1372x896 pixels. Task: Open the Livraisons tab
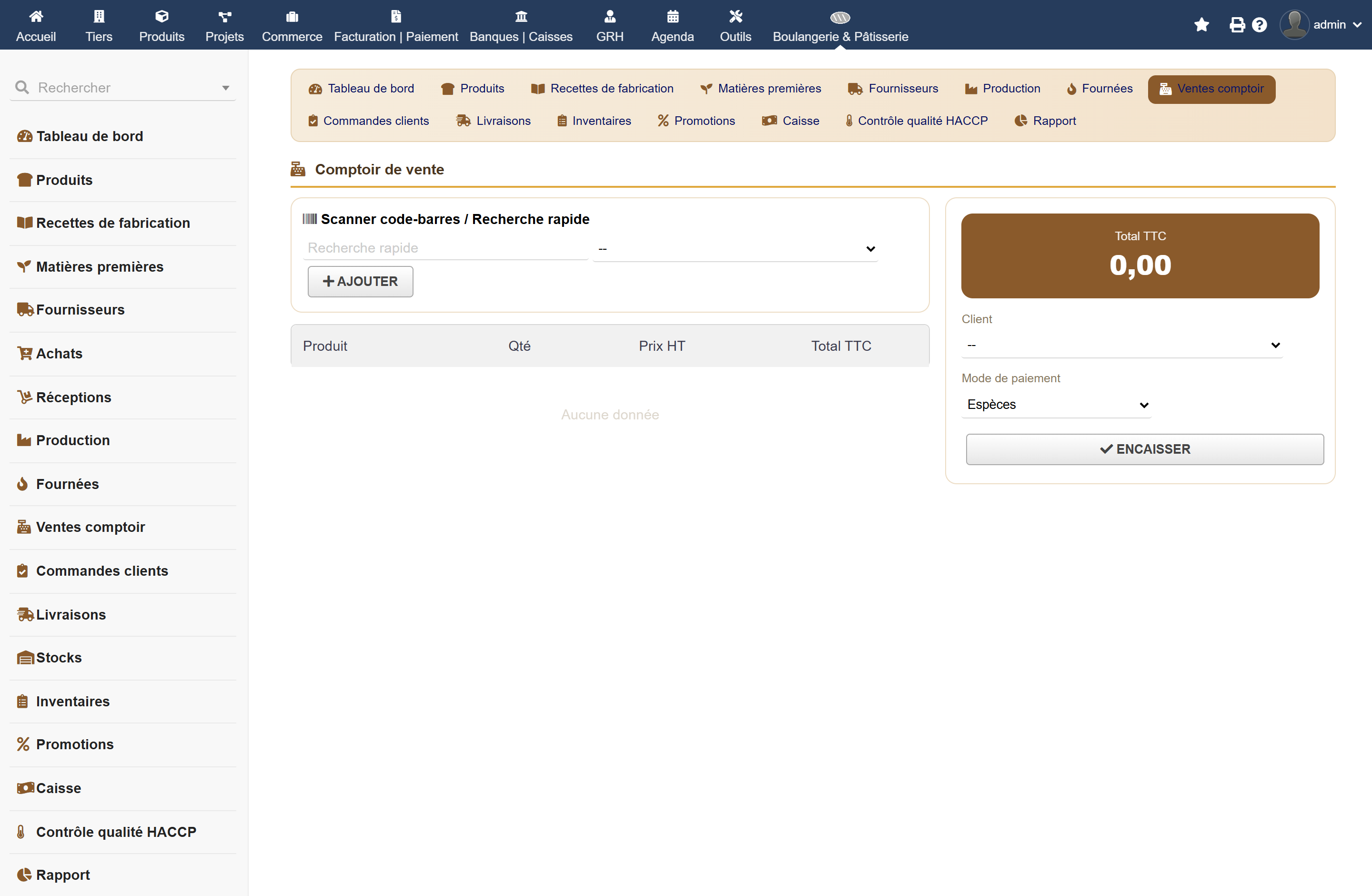click(493, 121)
